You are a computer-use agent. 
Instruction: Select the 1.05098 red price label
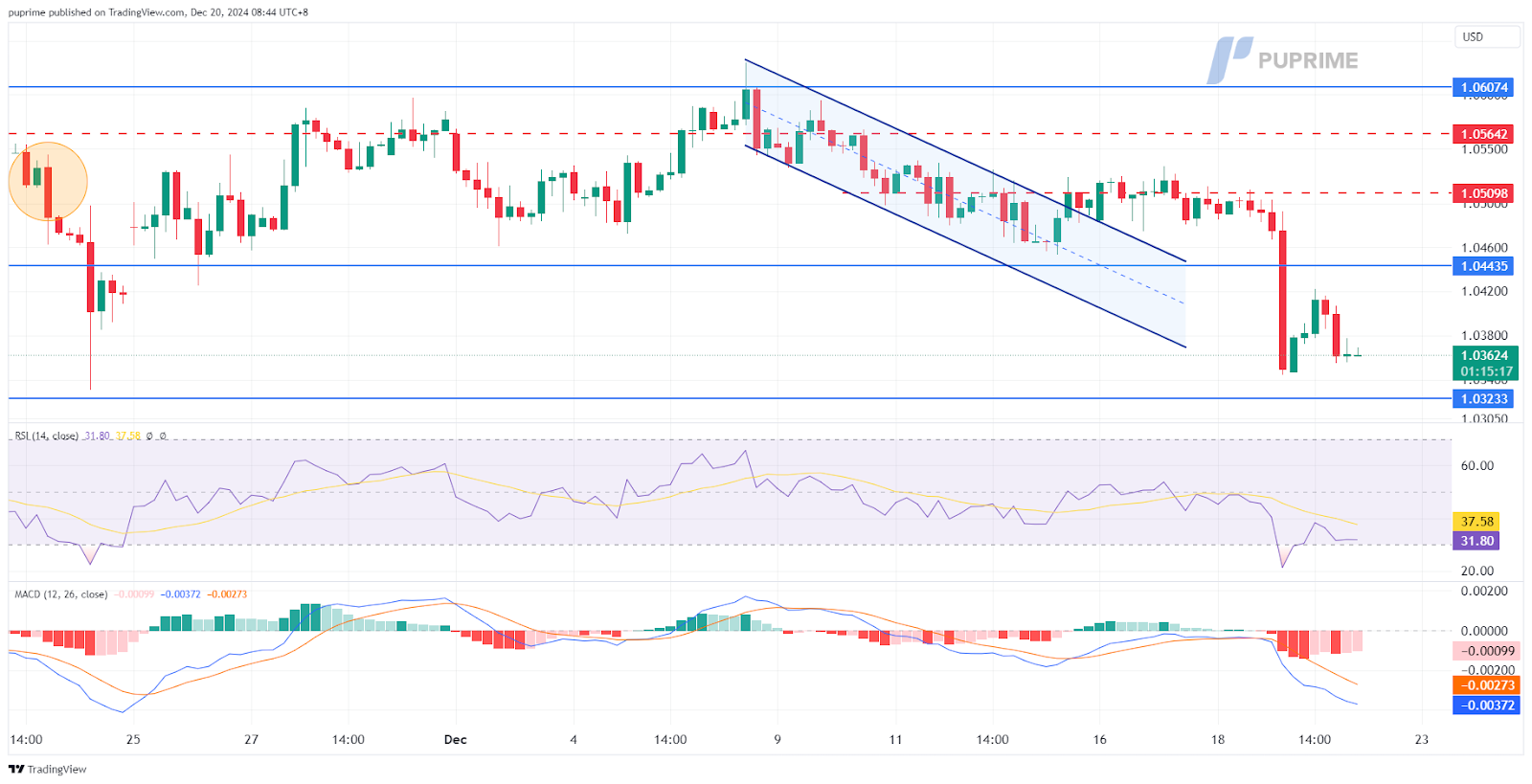click(1483, 193)
